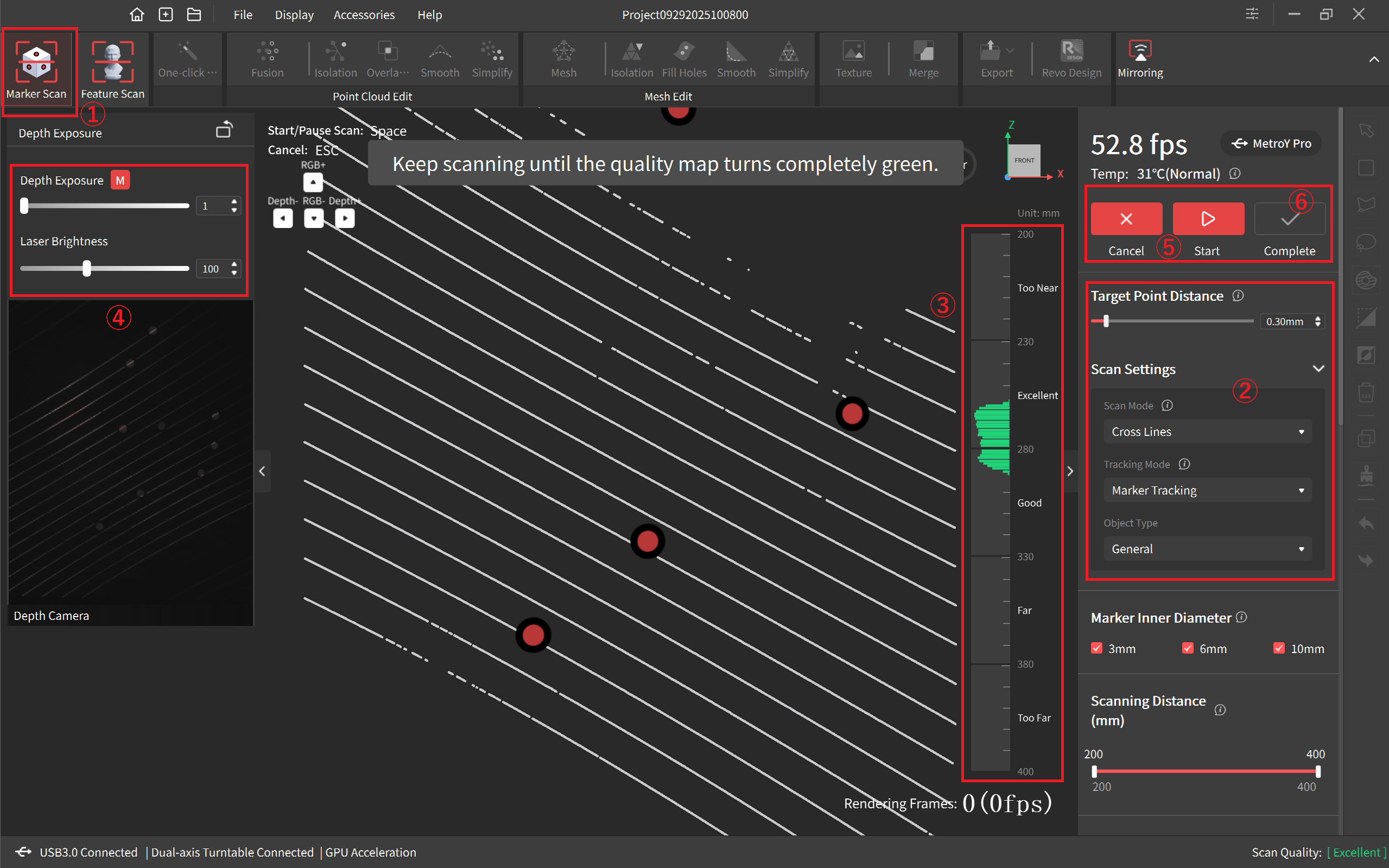Click the open folder icon

194,14
